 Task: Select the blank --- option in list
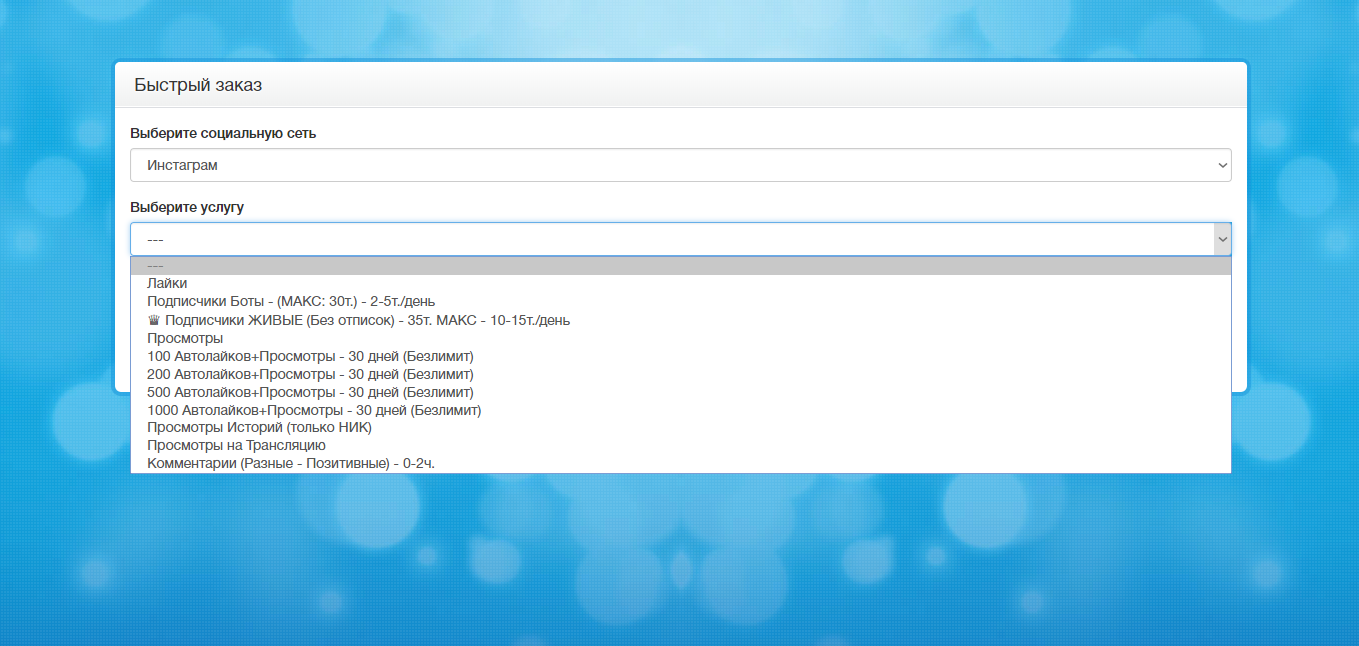[x=680, y=266]
